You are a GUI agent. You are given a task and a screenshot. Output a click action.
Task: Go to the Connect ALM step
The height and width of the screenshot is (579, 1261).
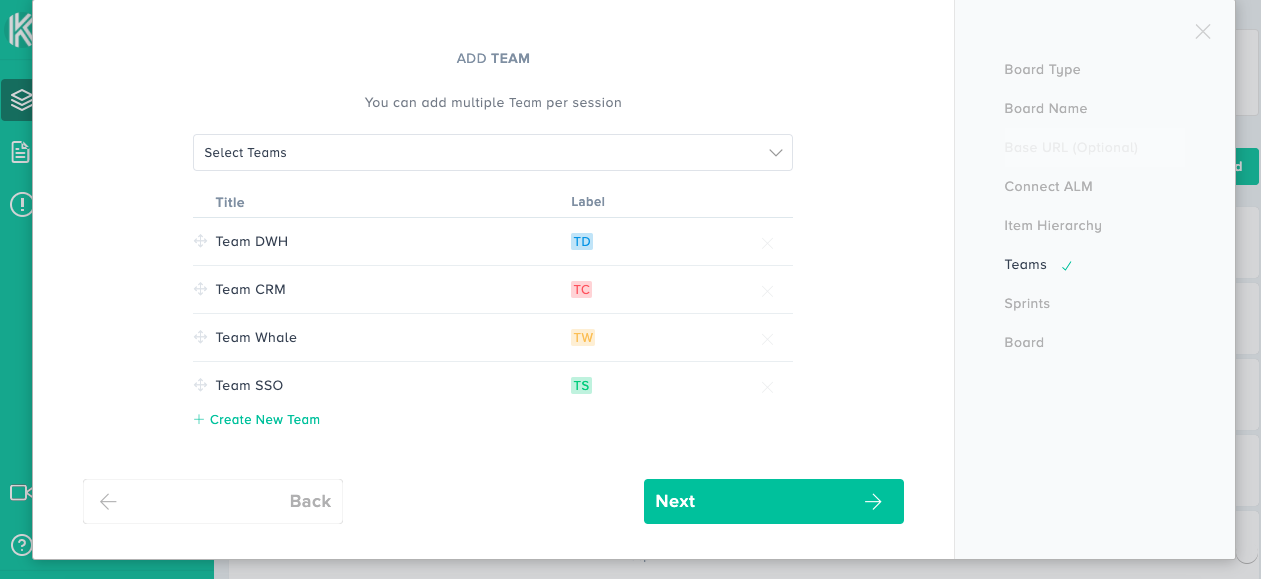1048,187
